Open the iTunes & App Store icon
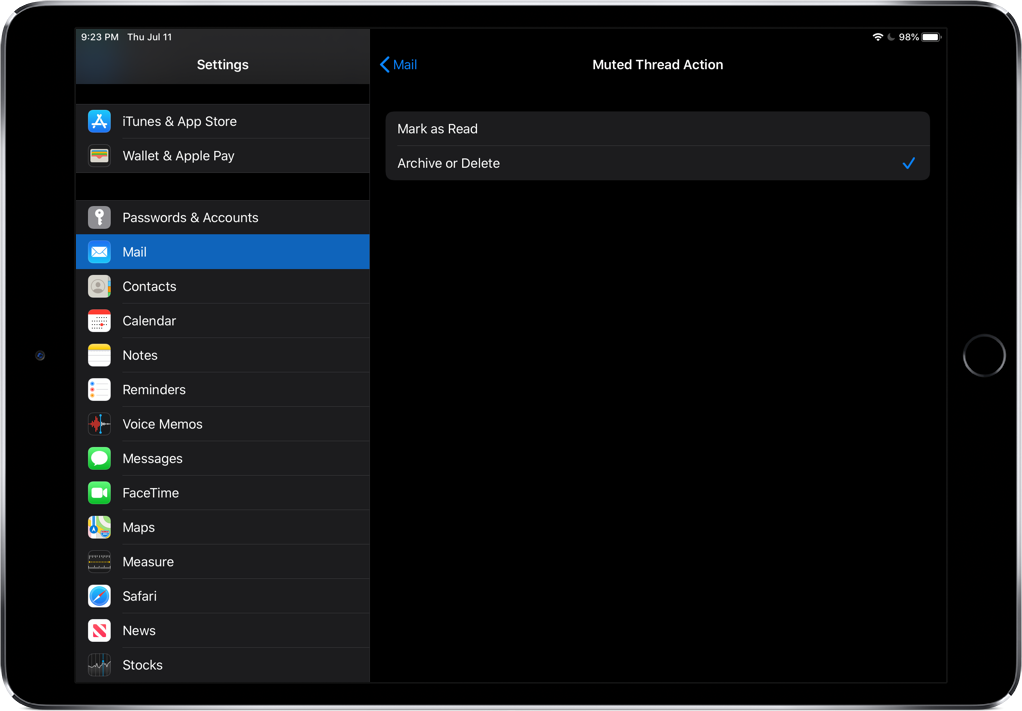 click(x=99, y=121)
